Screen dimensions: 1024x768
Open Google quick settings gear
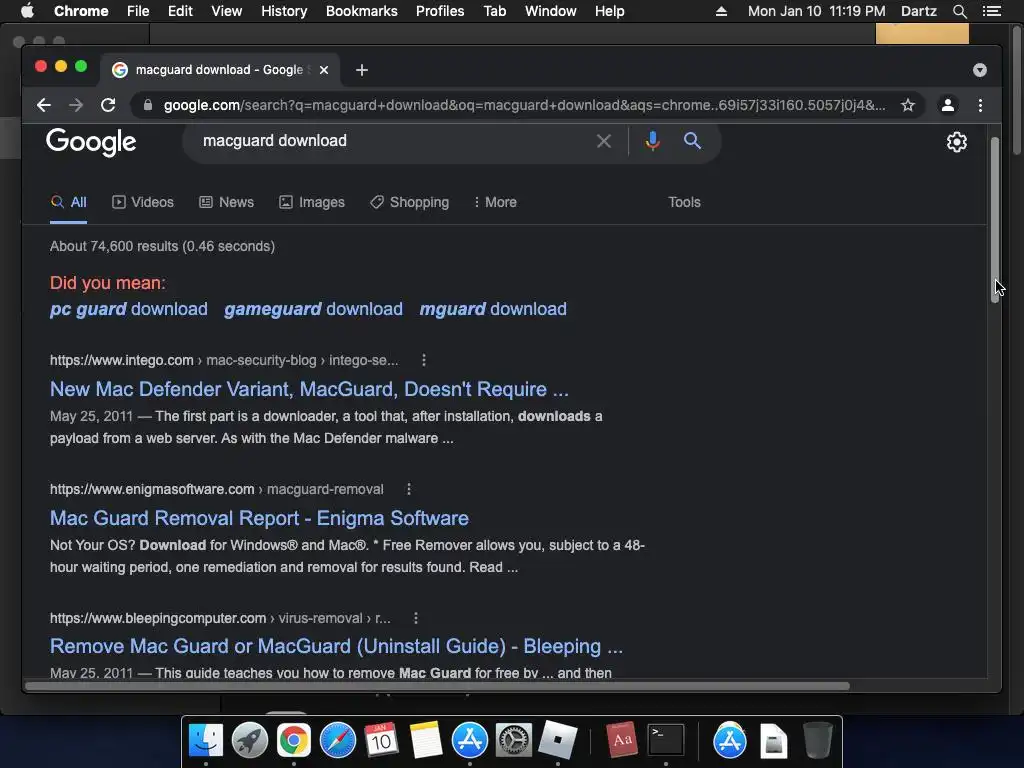(x=957, y=142)
